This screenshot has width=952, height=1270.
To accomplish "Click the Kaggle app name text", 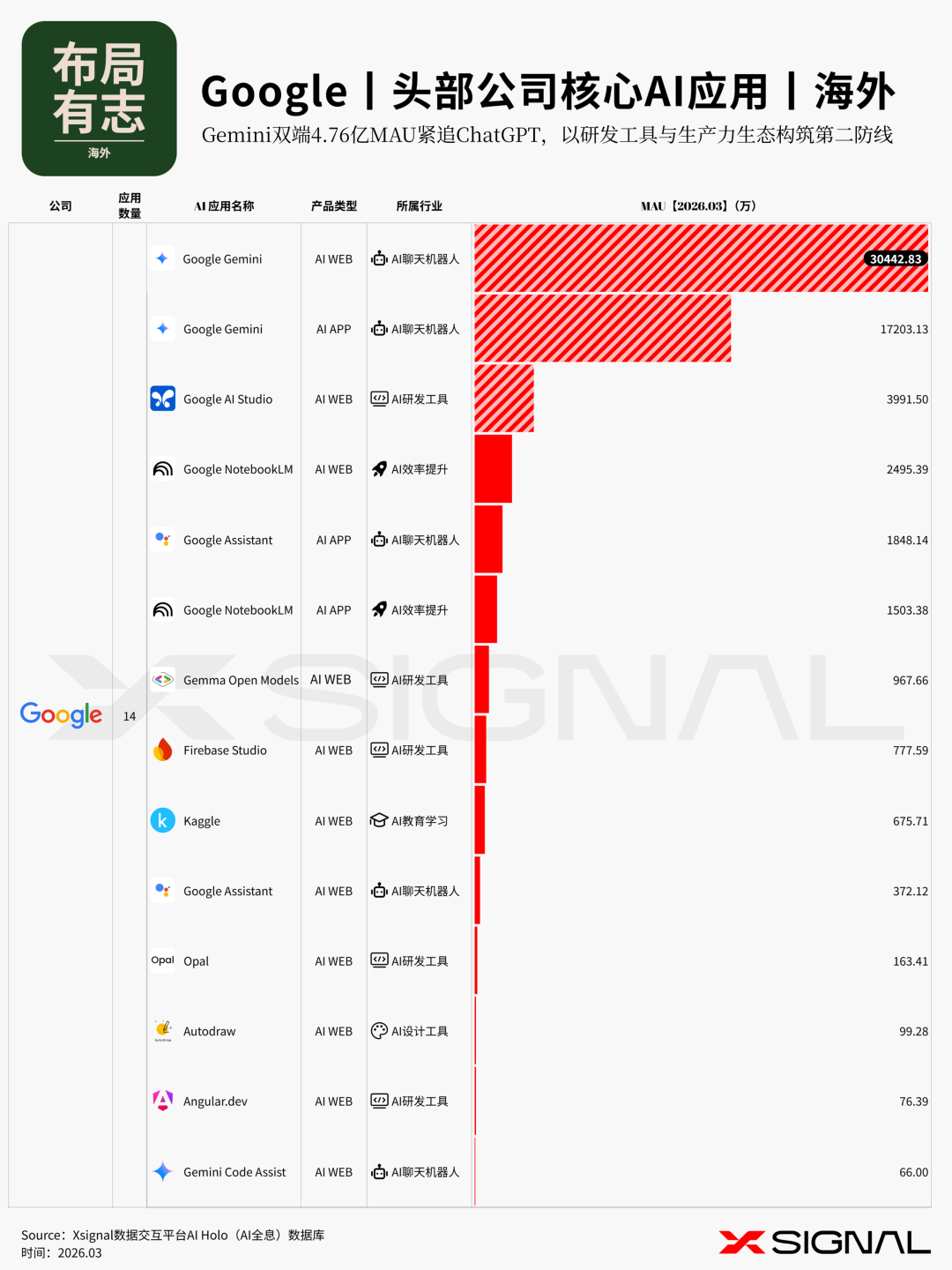I will click(202, 821).
